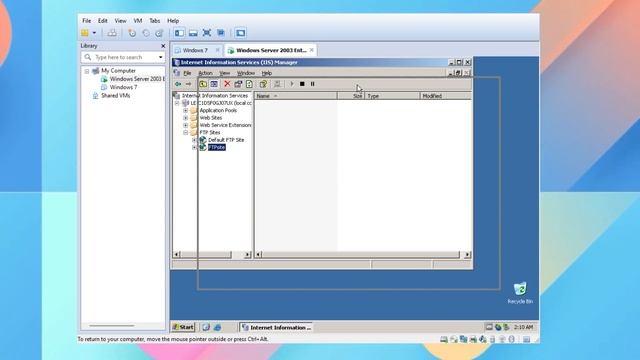Click the Forward arrow in IIS toolbar
Viewport: 640px width, 360px height.
point(189,84)
